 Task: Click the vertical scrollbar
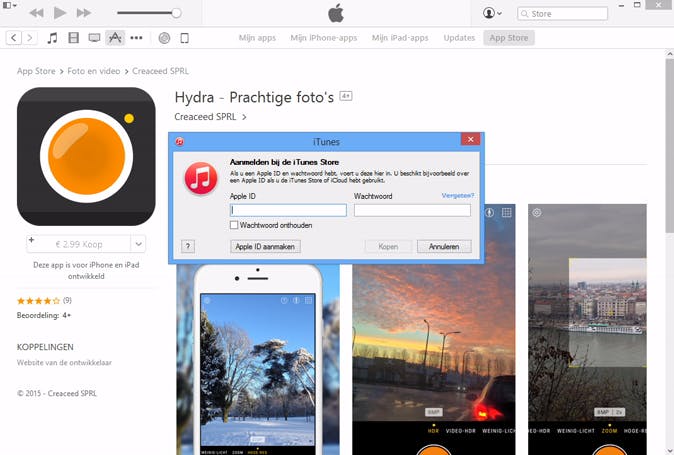[669, 146]
